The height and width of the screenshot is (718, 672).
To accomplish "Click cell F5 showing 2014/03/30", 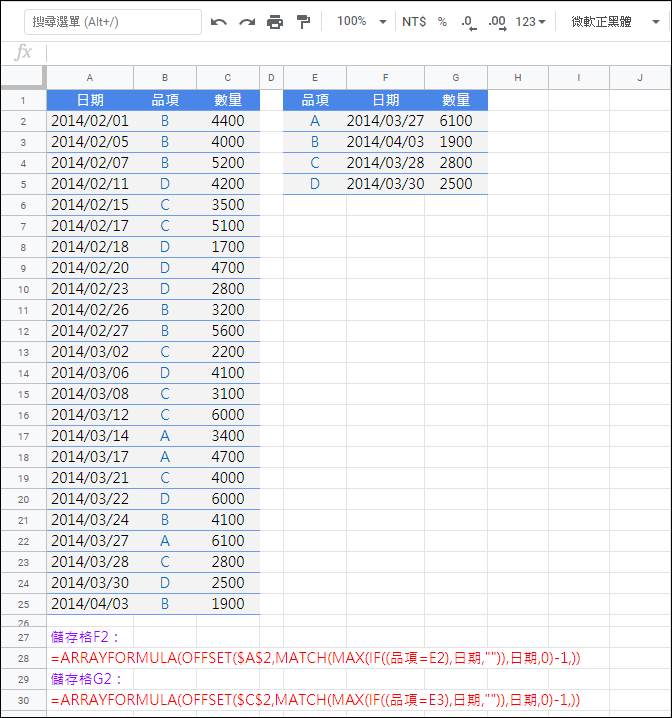I will tap(385, 184).
